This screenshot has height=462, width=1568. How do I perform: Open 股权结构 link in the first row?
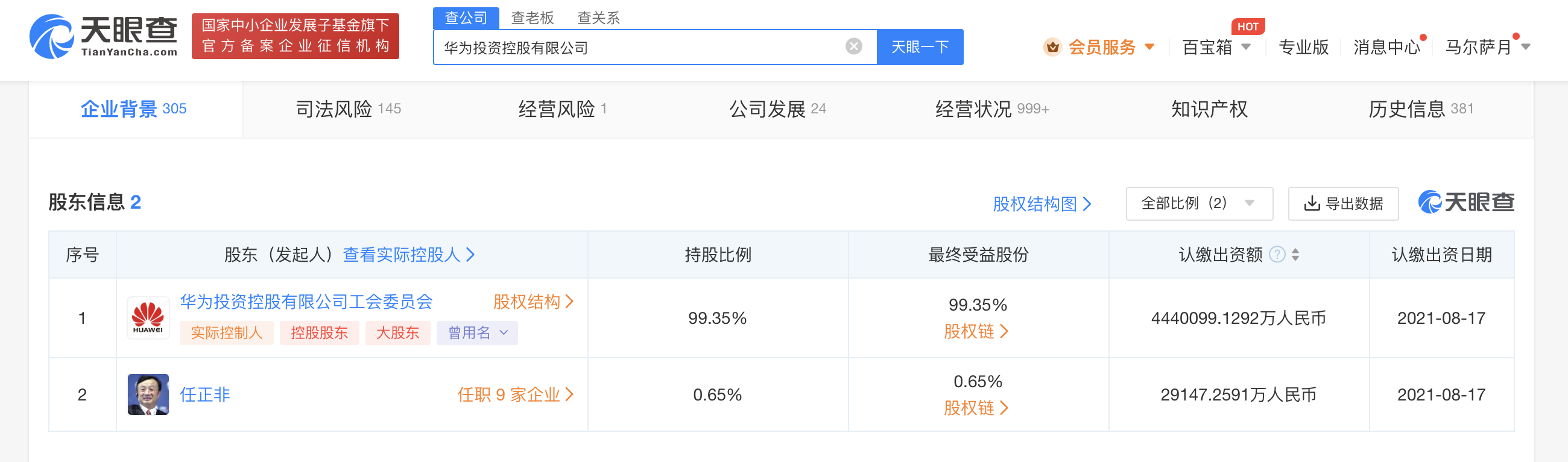533,302
